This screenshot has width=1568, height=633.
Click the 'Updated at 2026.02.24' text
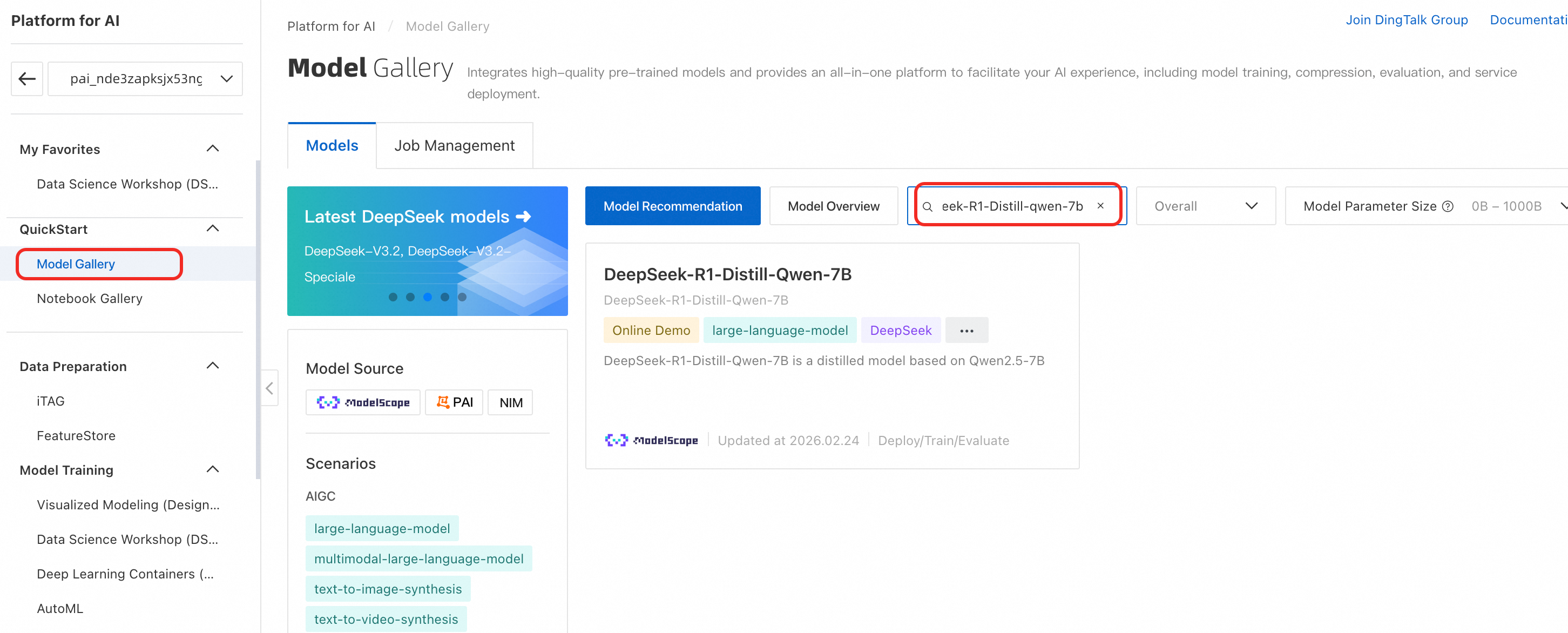(788, 440)
